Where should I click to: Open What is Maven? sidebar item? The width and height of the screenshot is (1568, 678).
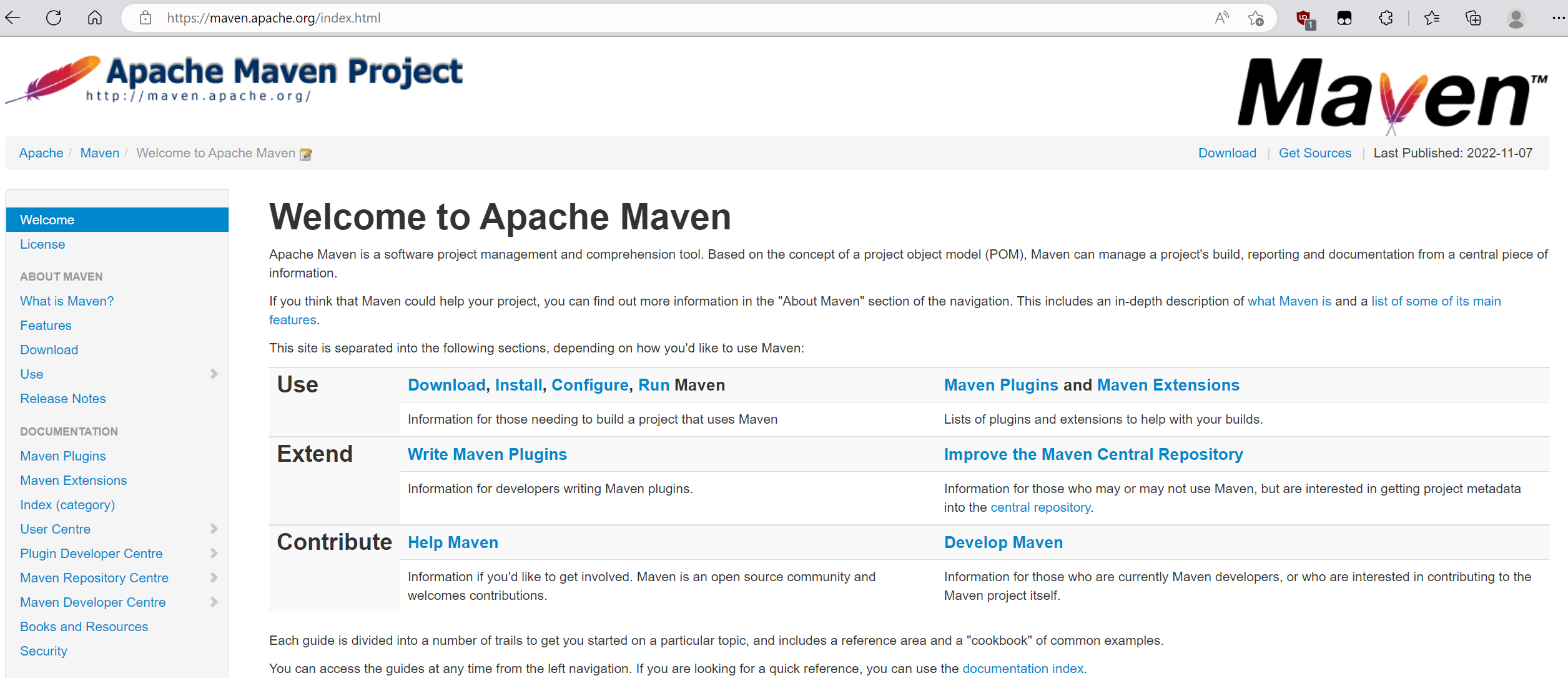[67, 301]
